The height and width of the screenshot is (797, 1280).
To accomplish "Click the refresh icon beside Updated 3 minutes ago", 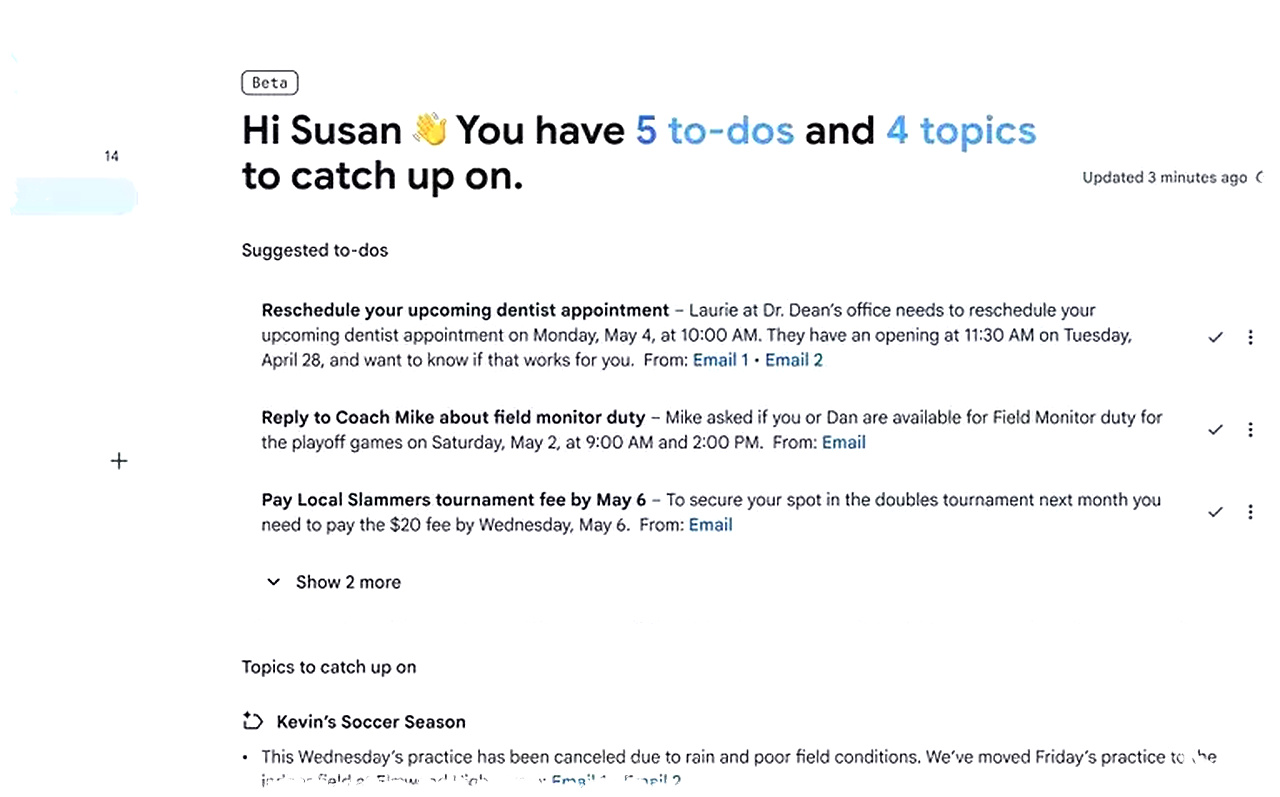I will click(x=1259, y=178).
